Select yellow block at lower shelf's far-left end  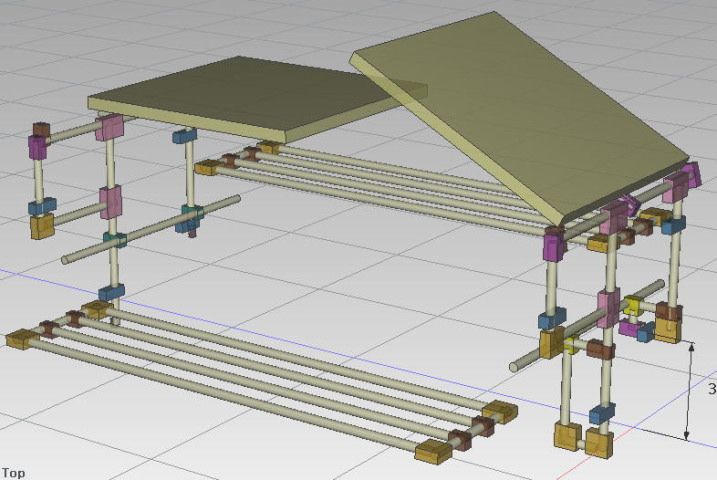pyautogui.click(x=19, y=339)
